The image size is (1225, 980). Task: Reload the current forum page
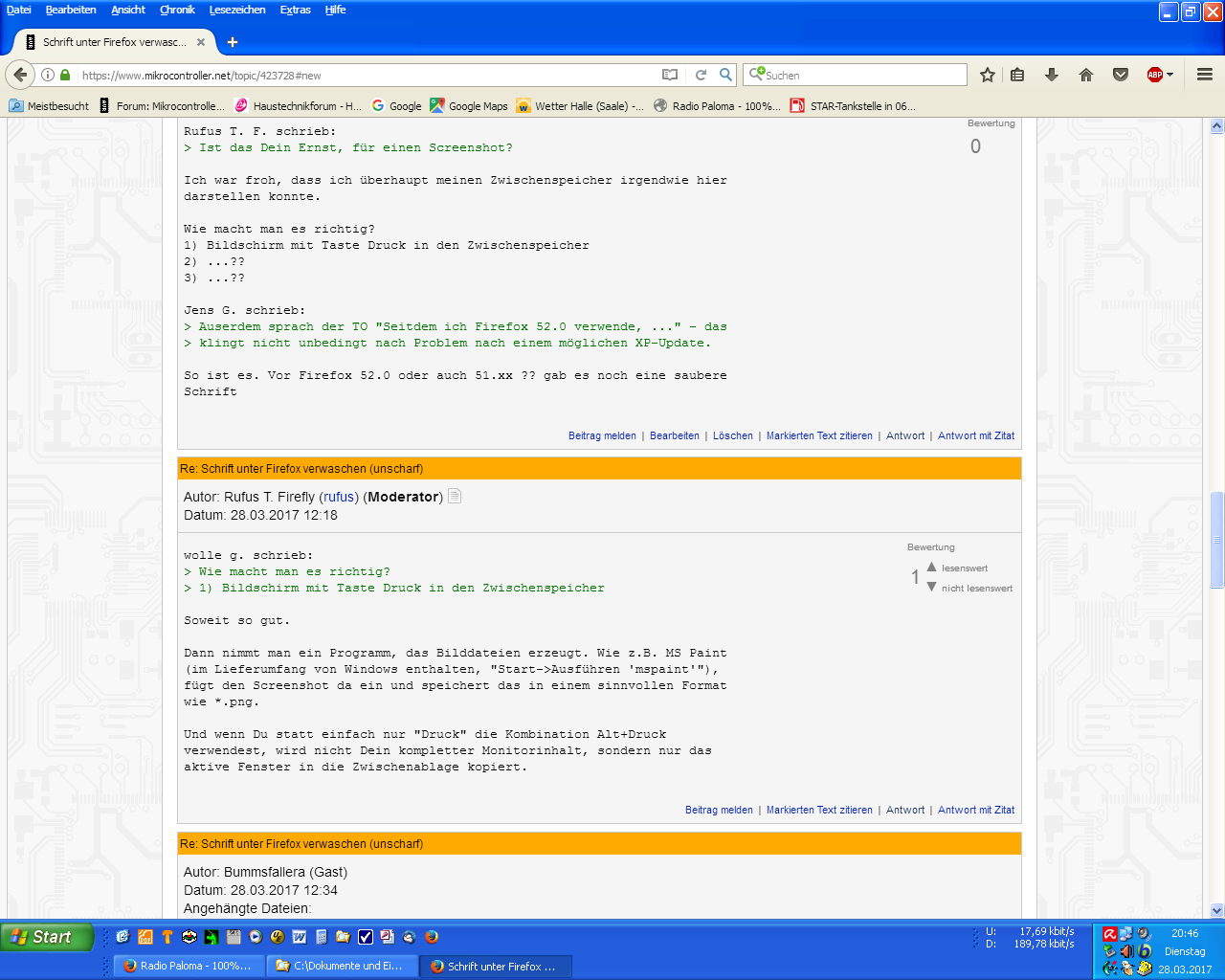click(x=701, y=75)
